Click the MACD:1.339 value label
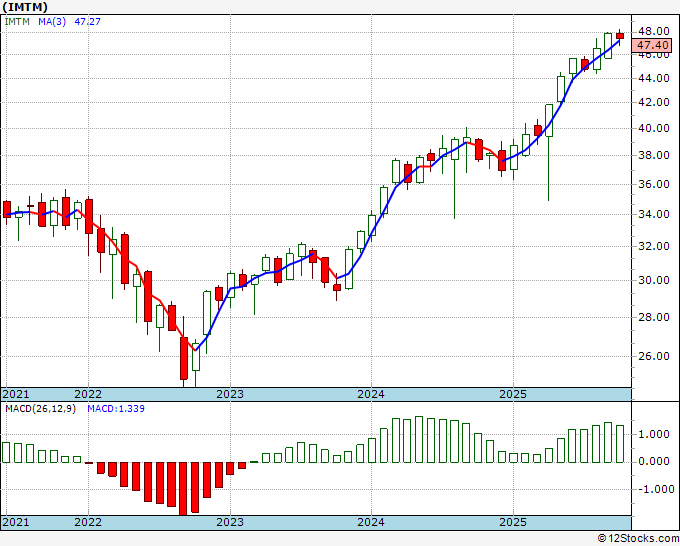 pyautogui.click(x=116, y=409)
